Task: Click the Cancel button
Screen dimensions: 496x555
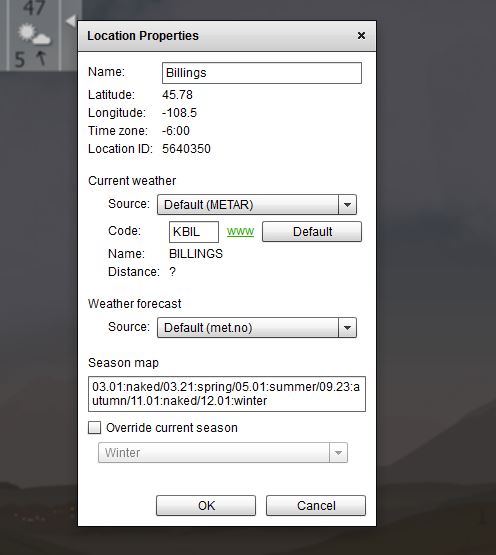Action: point(316,505)
